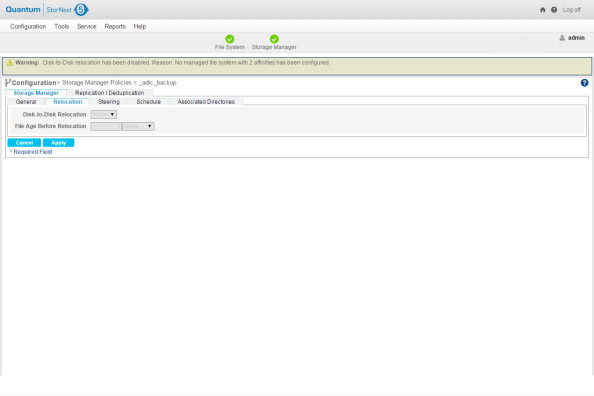Open the Configuration menu

pyautogui.click(x=28, y=27)
